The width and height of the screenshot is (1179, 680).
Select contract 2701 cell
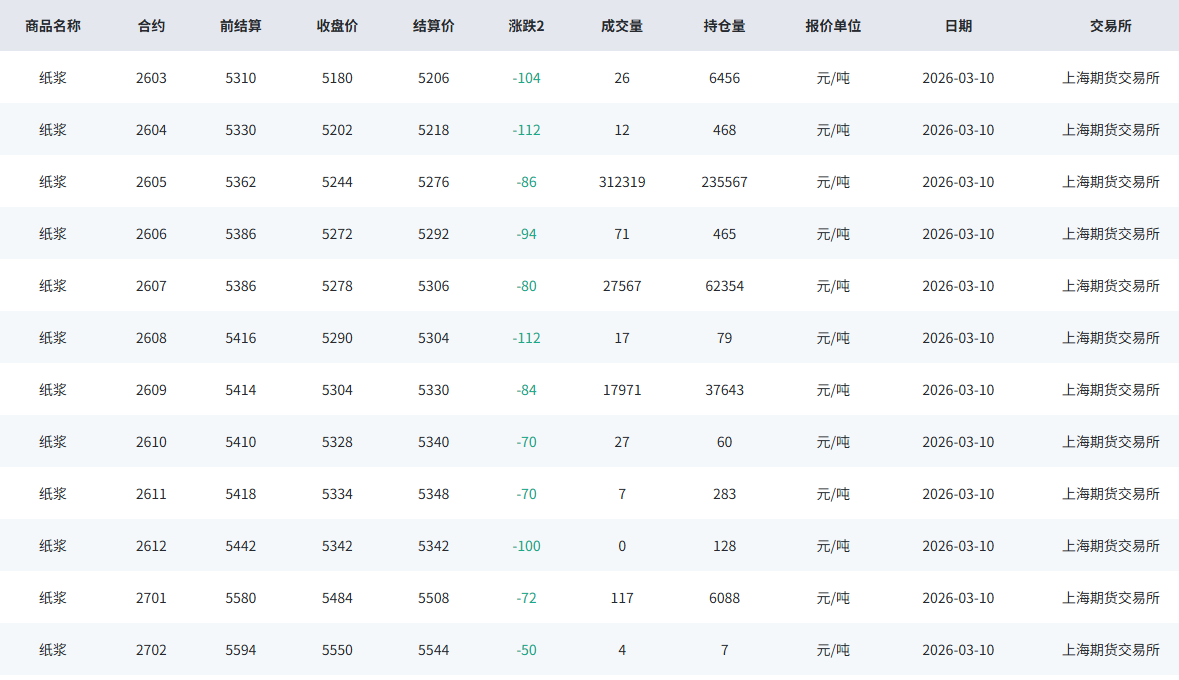click(x=151, y=598)
